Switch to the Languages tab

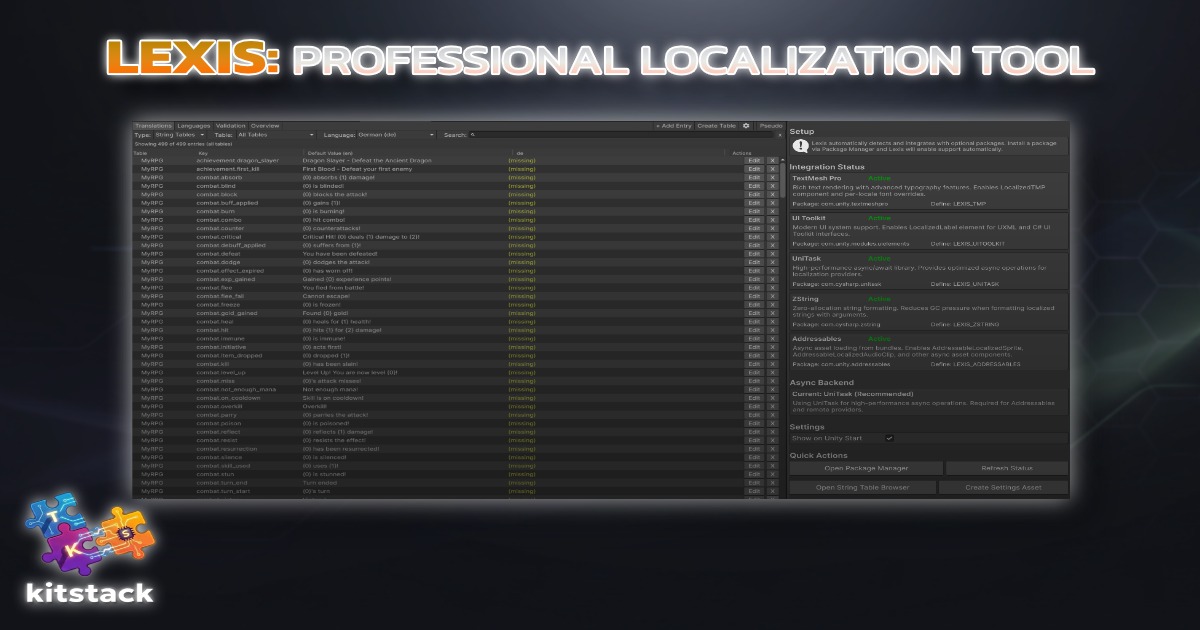pyautogui.click(x=194, y=126)
